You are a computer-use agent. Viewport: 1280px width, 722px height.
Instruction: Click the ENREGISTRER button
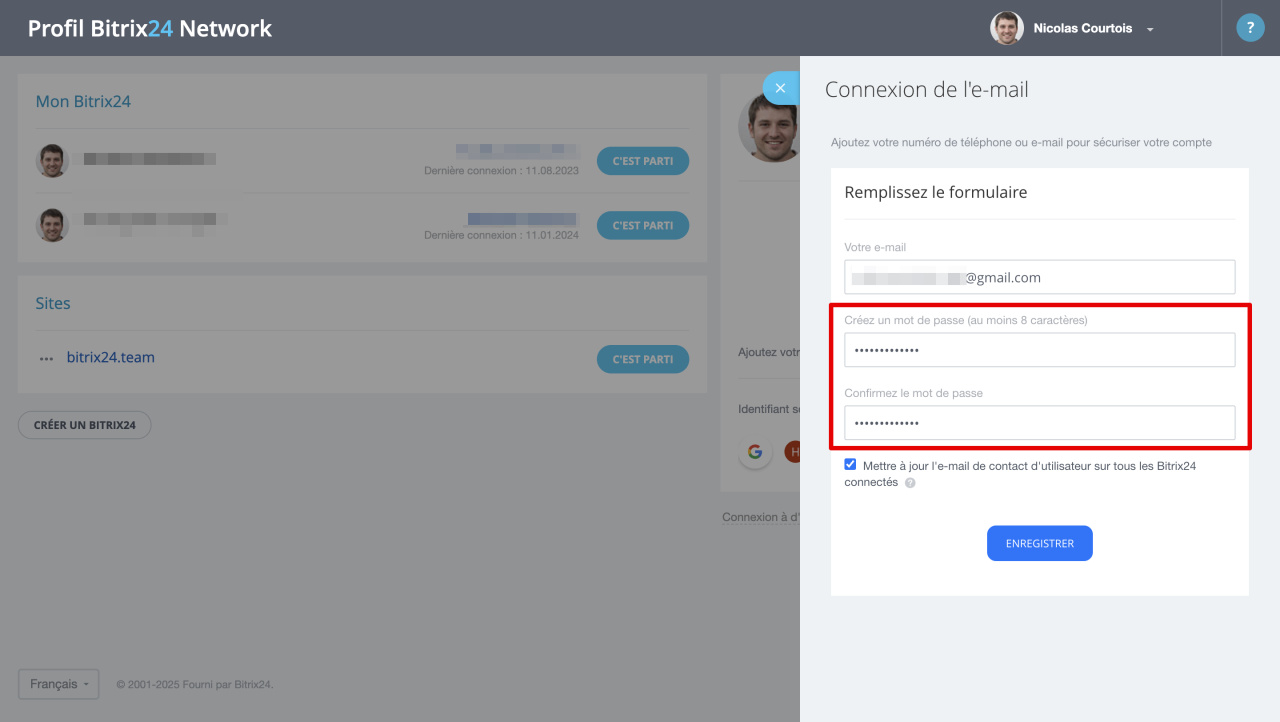(x=1039, y=543)
